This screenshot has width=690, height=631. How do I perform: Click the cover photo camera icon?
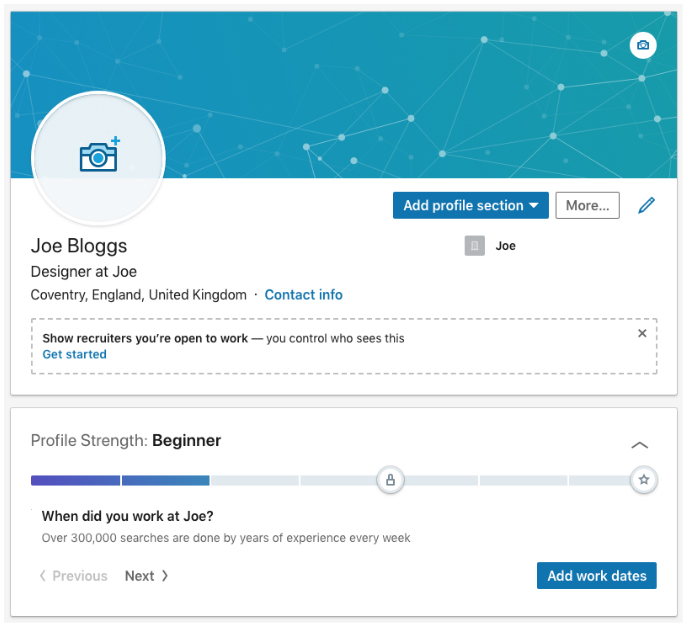pyautogui.click(x=643, y=45)
